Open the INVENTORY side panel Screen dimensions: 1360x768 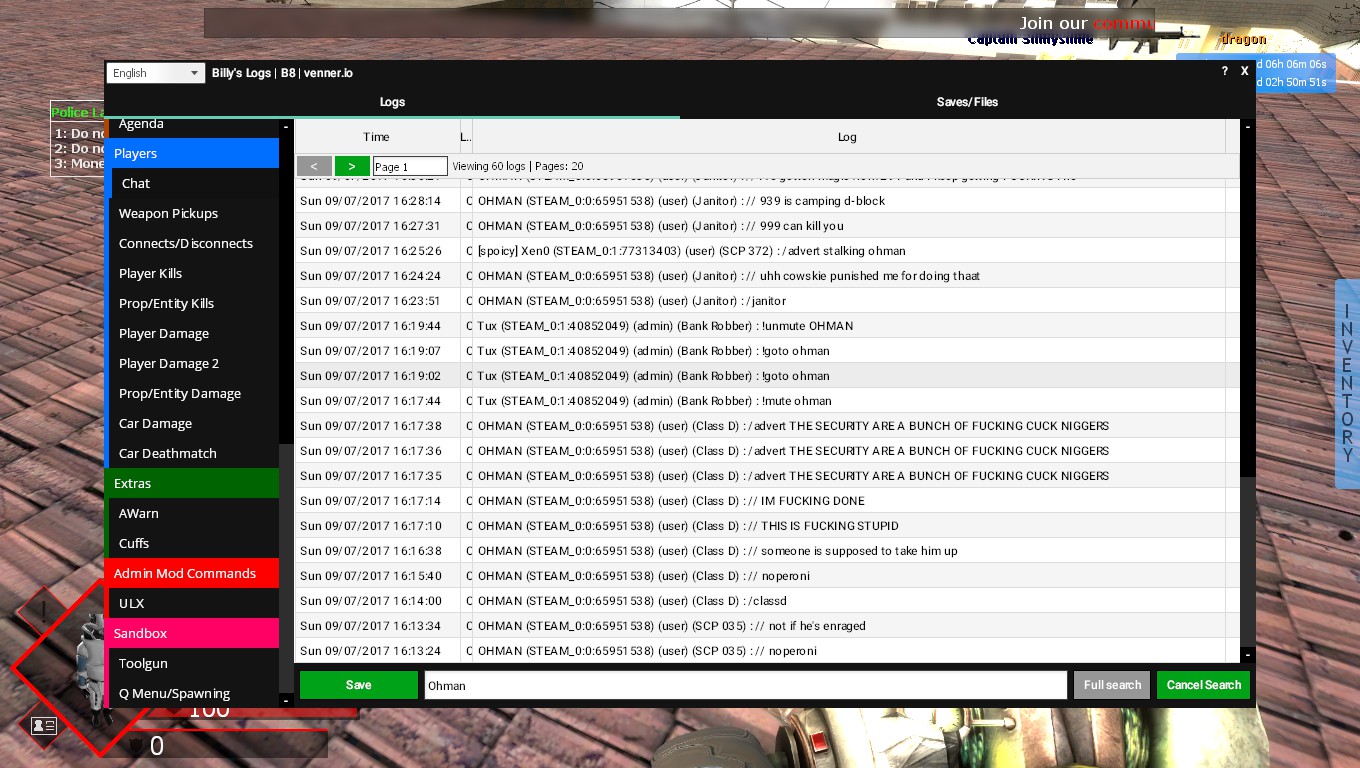point(1347,383)
